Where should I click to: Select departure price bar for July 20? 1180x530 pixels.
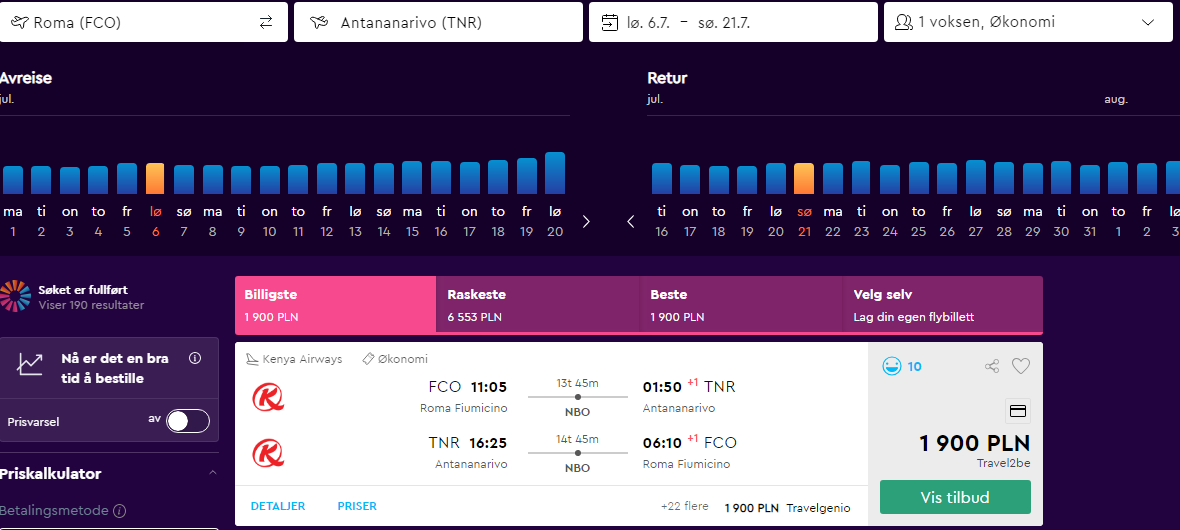pos(555,173)
